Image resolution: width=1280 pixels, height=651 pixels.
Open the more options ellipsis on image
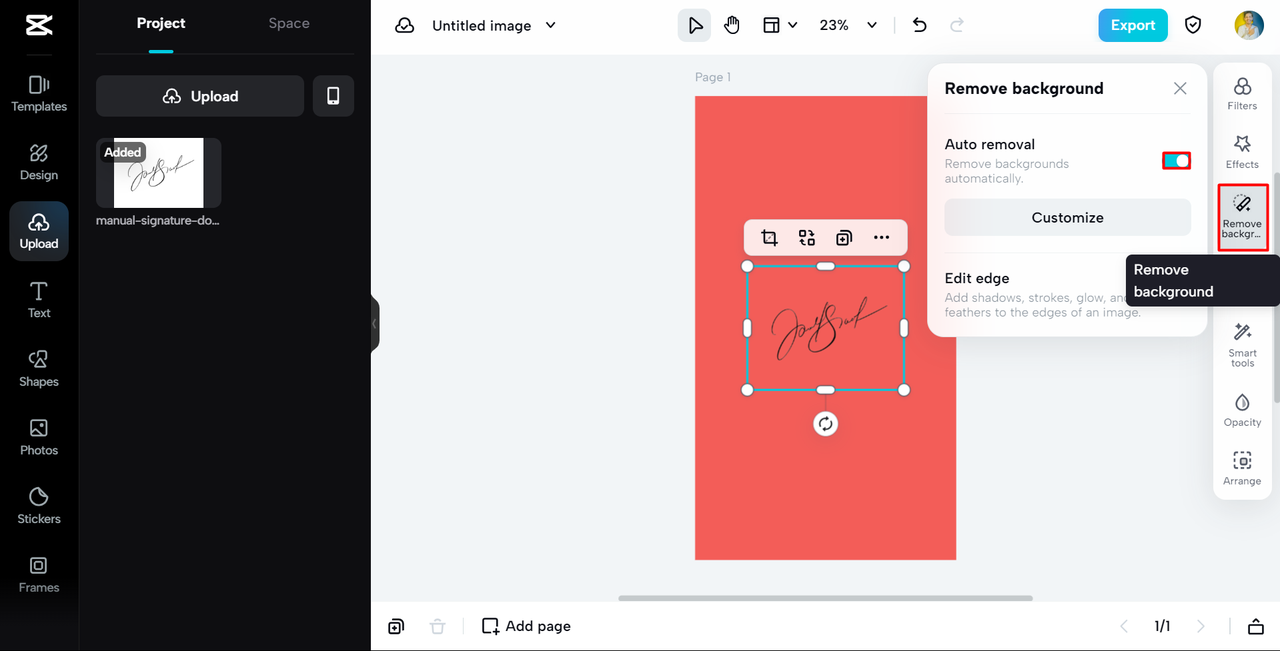881,238
